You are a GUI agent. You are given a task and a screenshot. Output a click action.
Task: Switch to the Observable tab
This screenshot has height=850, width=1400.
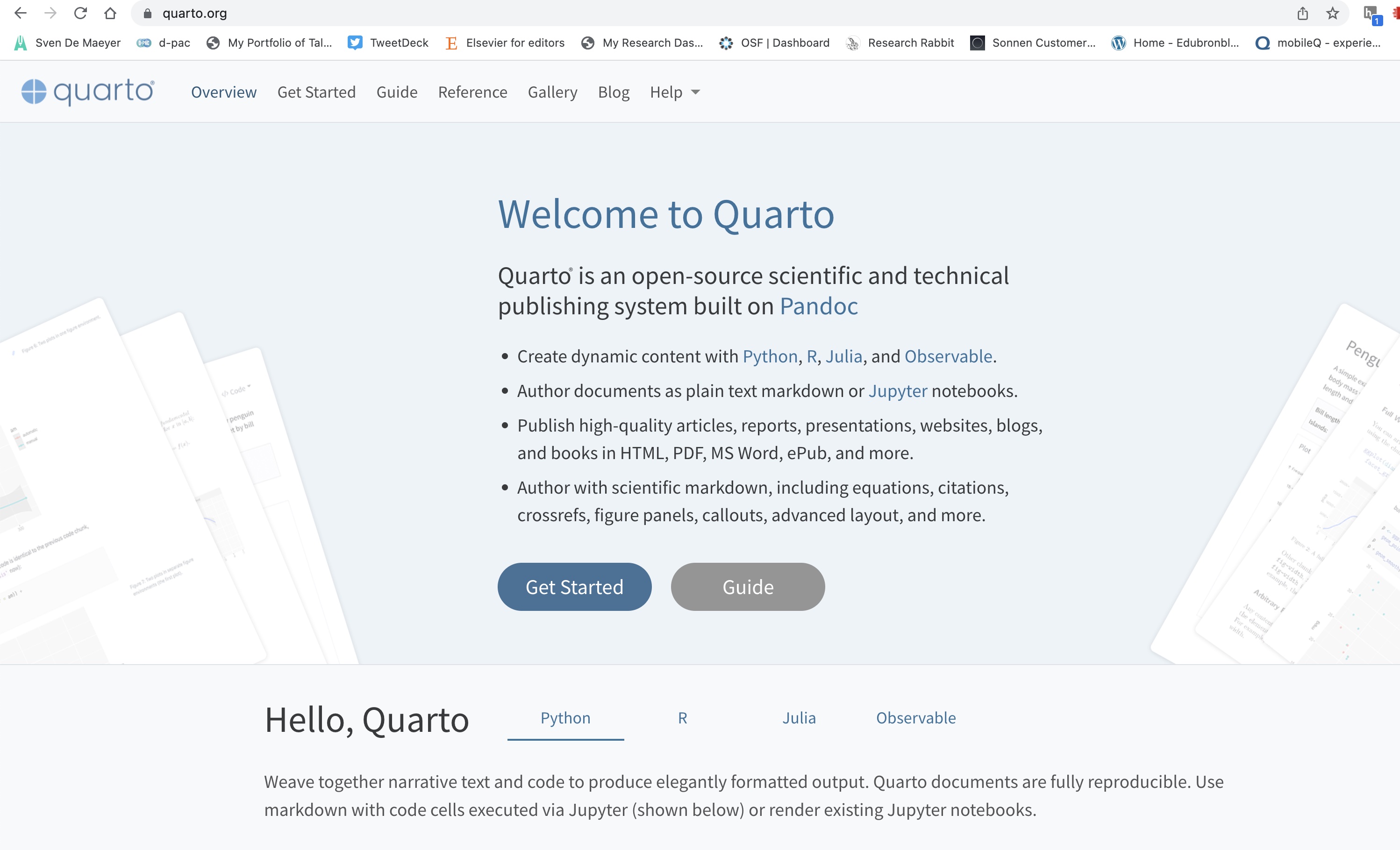[916, 718]
